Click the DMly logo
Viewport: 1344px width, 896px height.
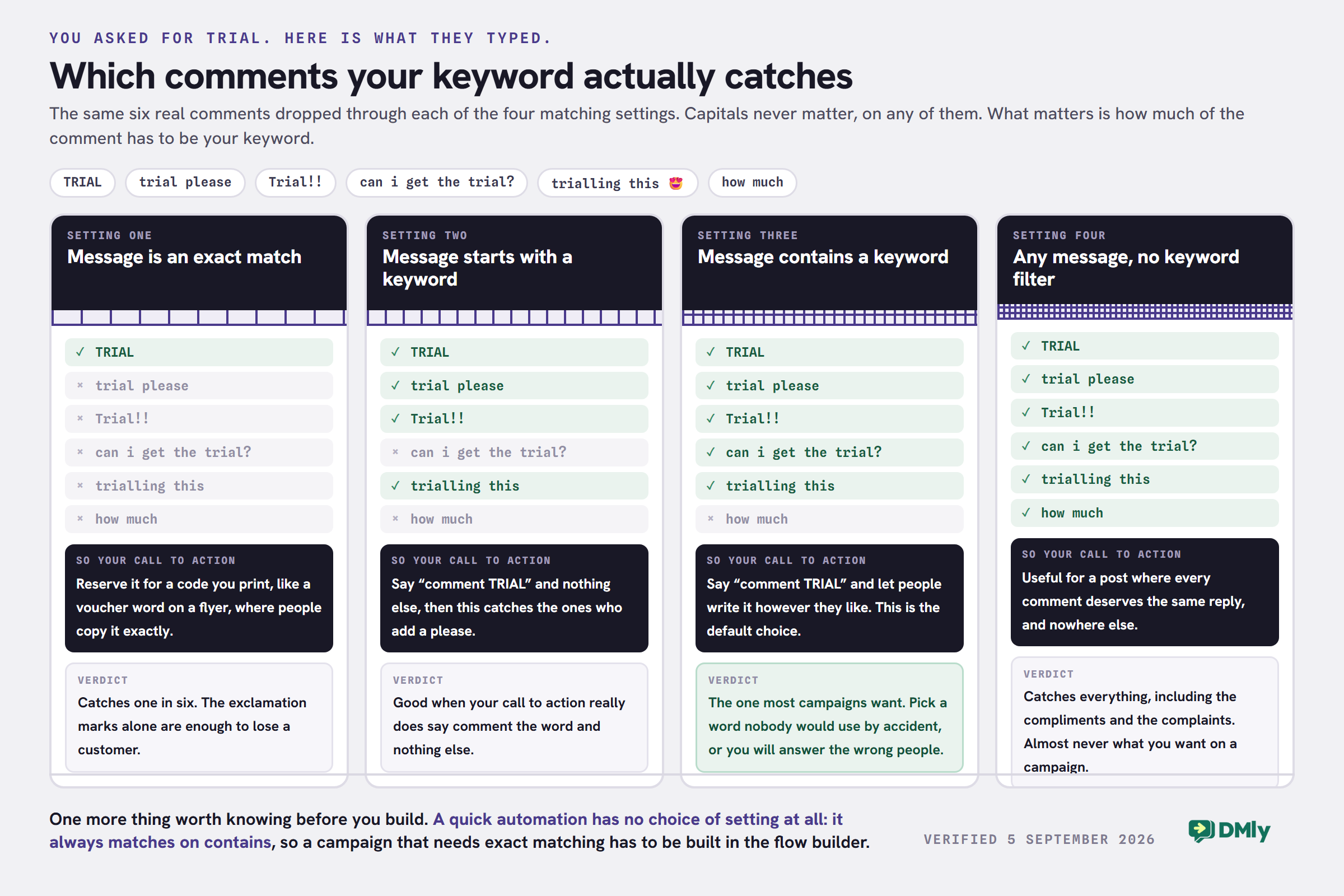[1229, 831]
